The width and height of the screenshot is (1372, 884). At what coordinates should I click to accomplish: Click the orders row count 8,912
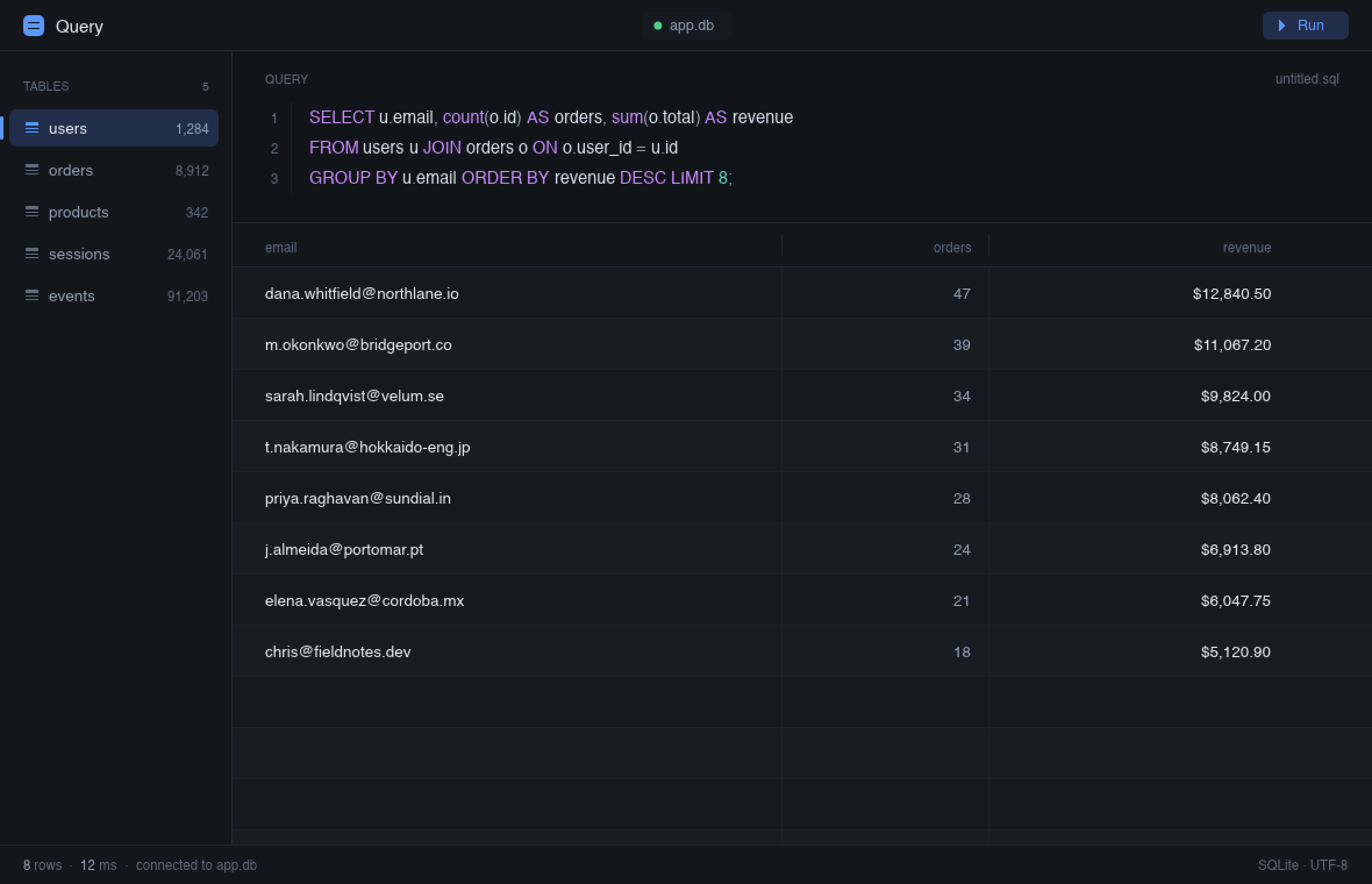[x=192, y=171]
